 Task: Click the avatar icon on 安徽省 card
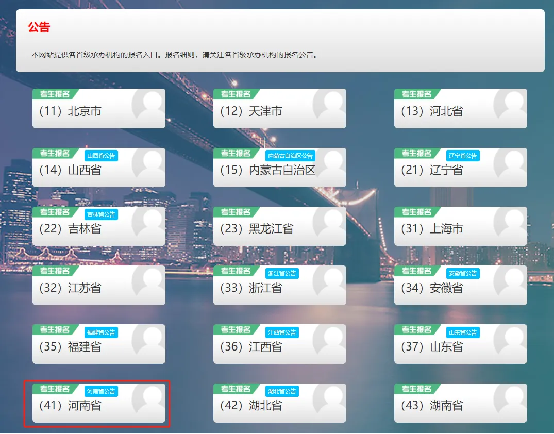(510, 281)
